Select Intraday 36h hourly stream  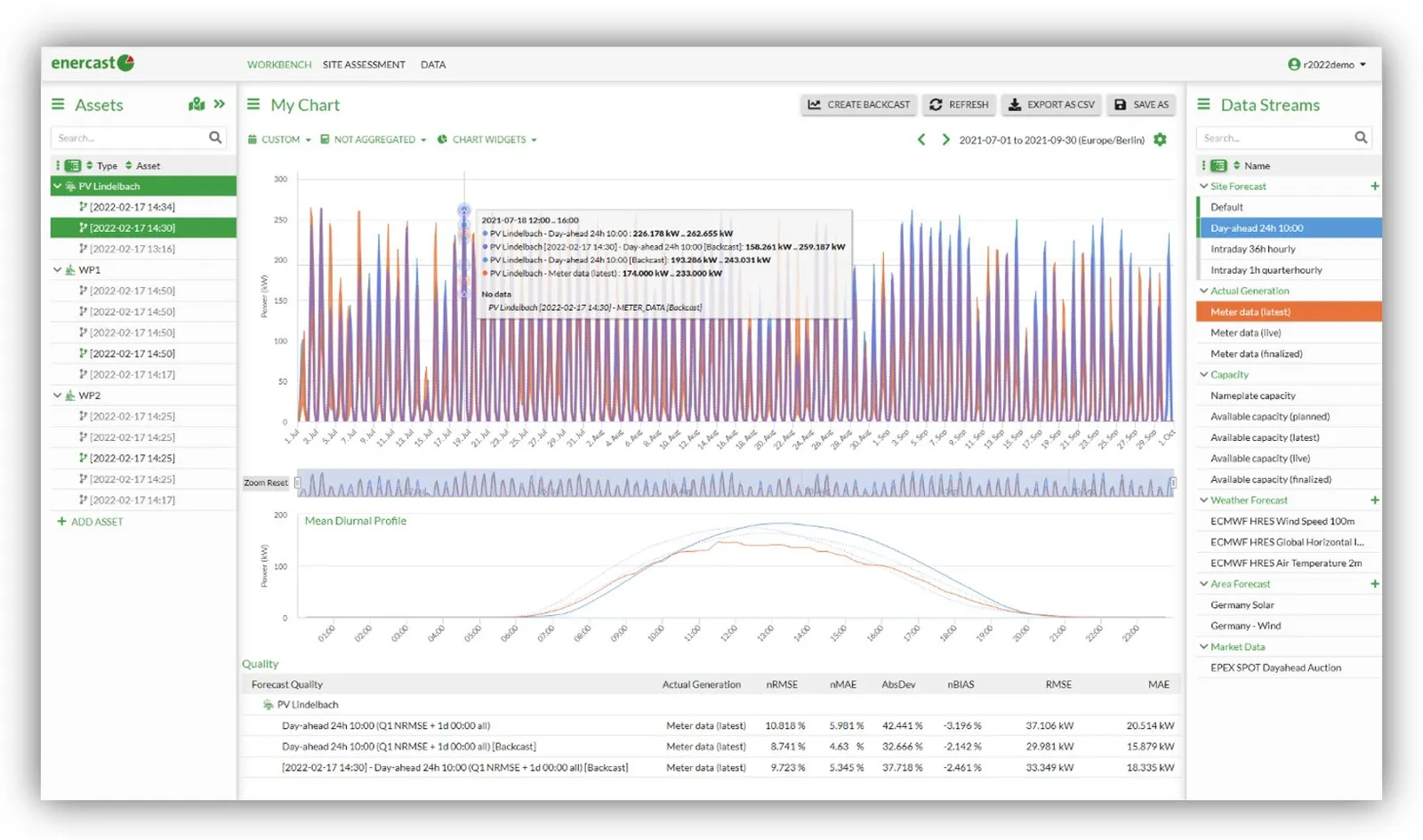pyautogui.click(x=1290, y=249)
